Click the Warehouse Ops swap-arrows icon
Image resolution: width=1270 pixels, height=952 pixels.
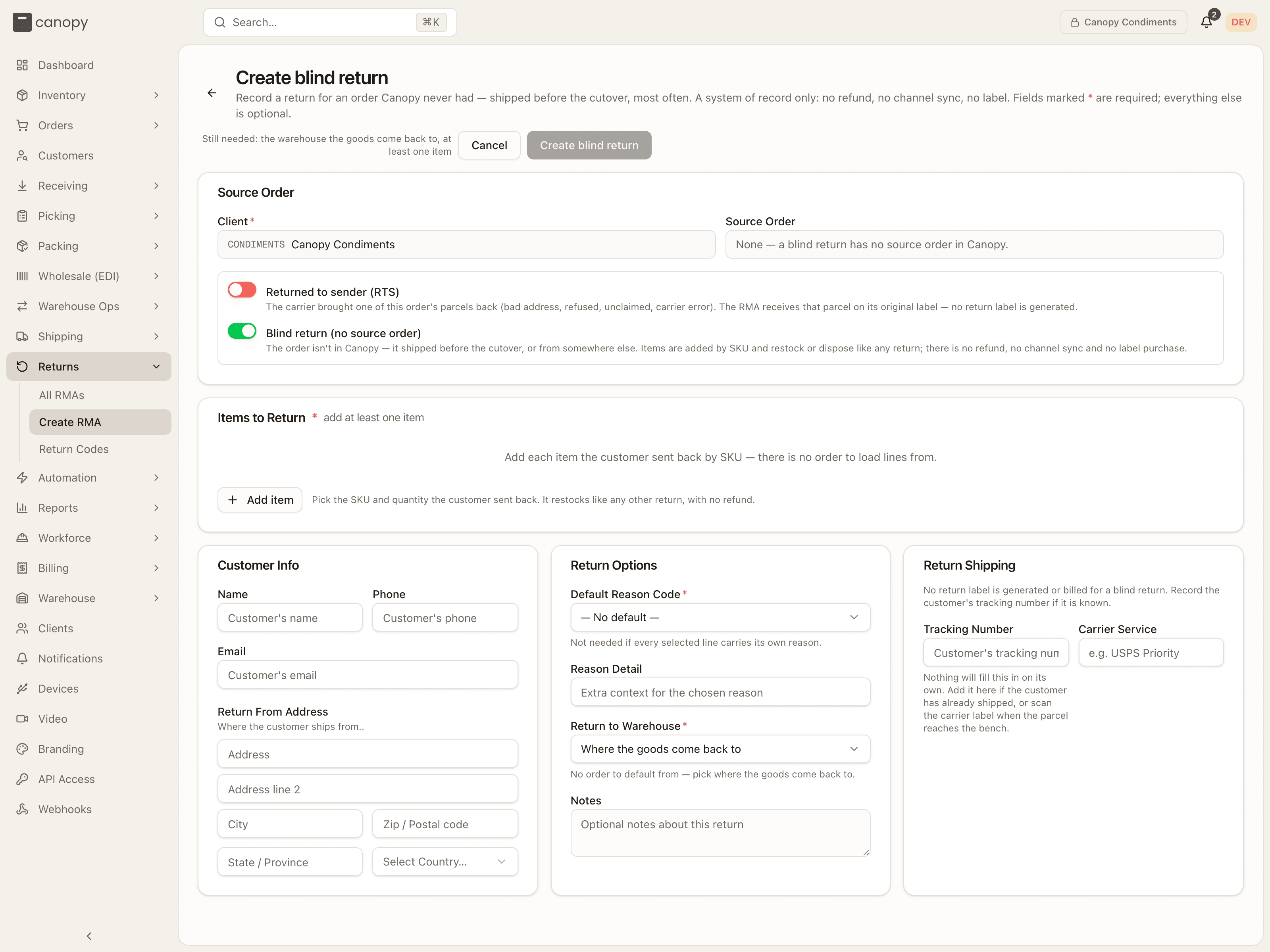(22, 306)
